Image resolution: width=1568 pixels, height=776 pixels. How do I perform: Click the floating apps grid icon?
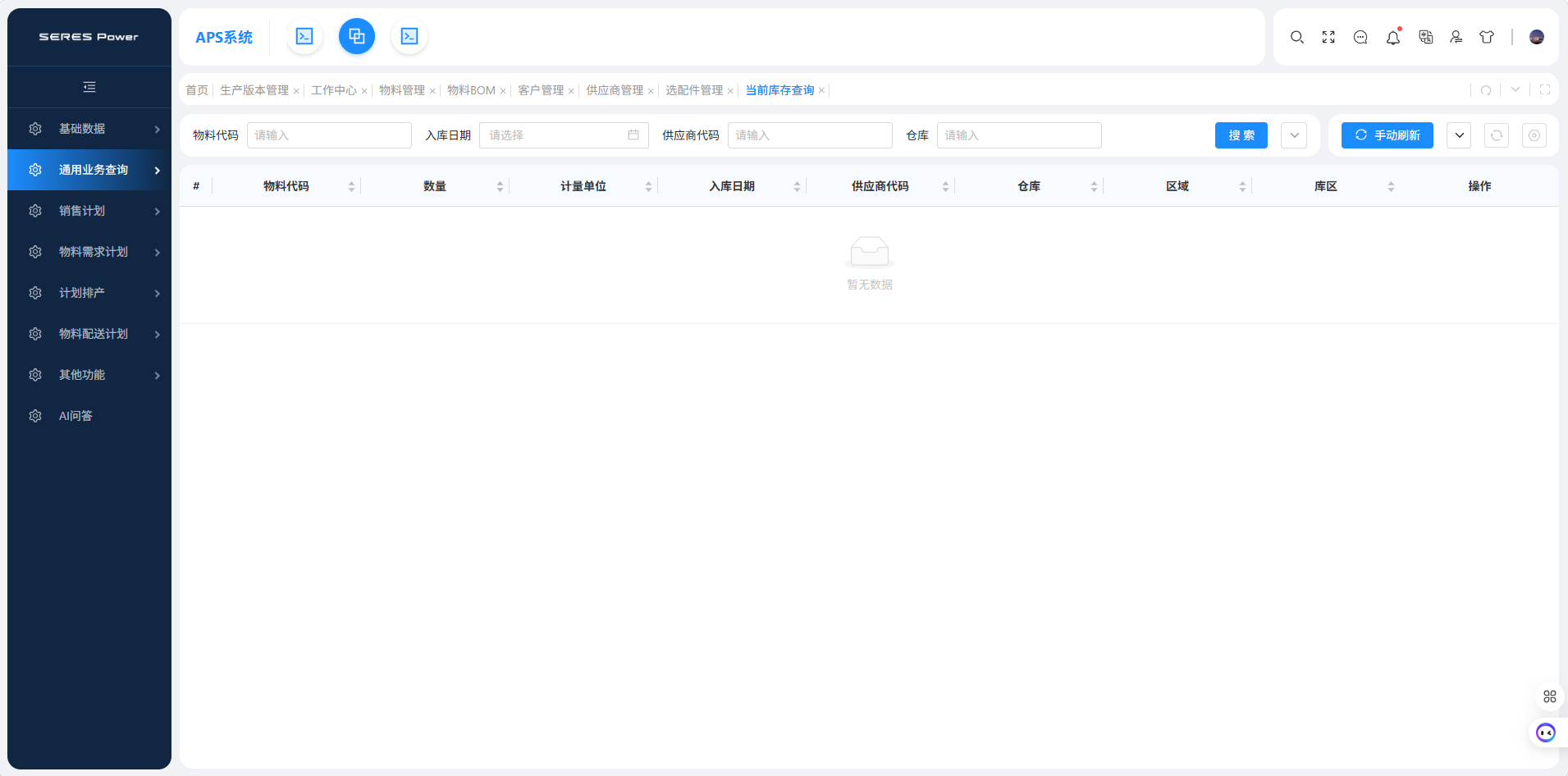point(1550,696)
